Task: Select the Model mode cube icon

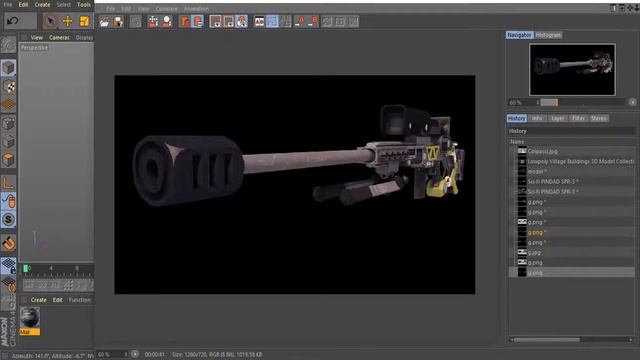Action: [x=8, y=68]
